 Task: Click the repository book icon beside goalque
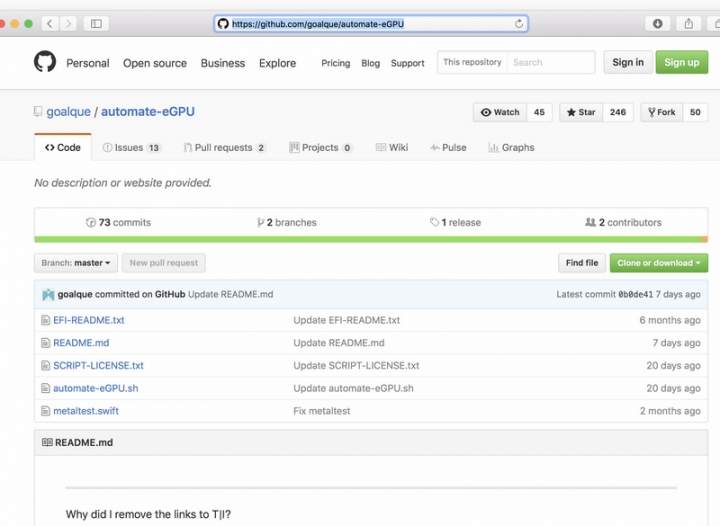(38, 112)
